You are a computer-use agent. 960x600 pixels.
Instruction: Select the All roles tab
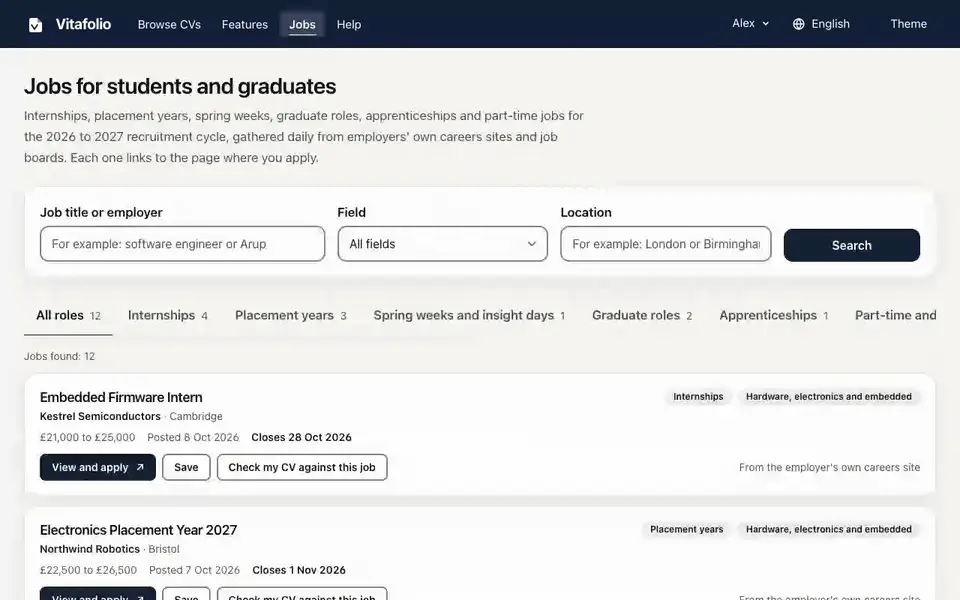point(68,315)
